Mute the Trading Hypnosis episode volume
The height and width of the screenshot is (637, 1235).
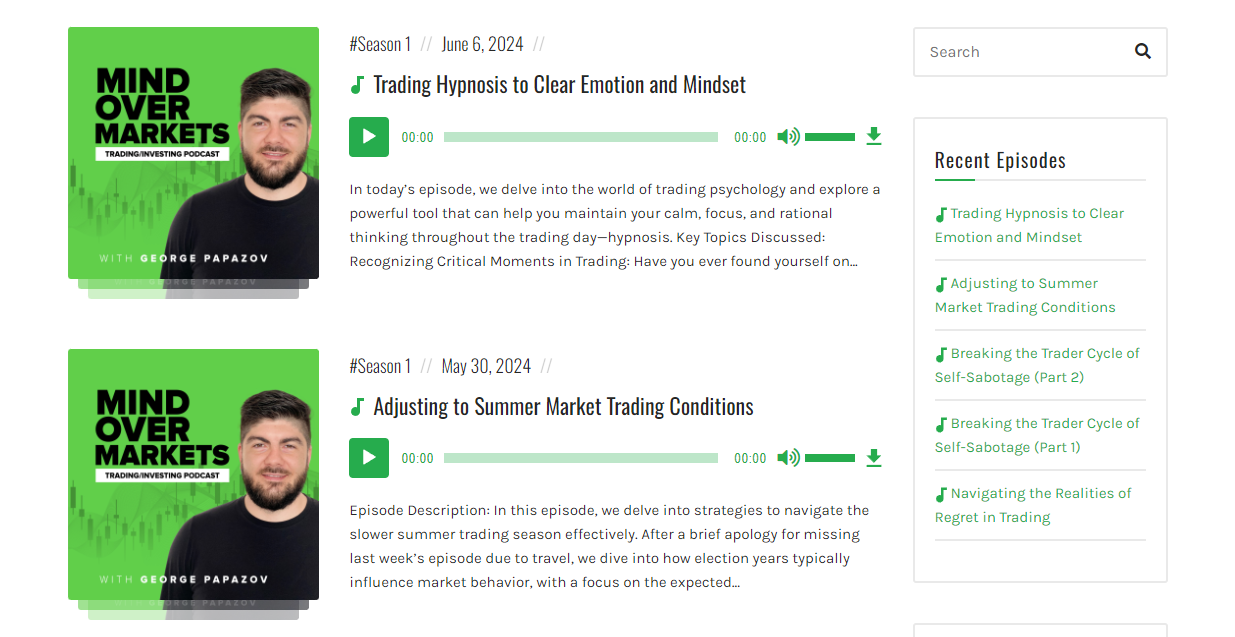point(788,136)
